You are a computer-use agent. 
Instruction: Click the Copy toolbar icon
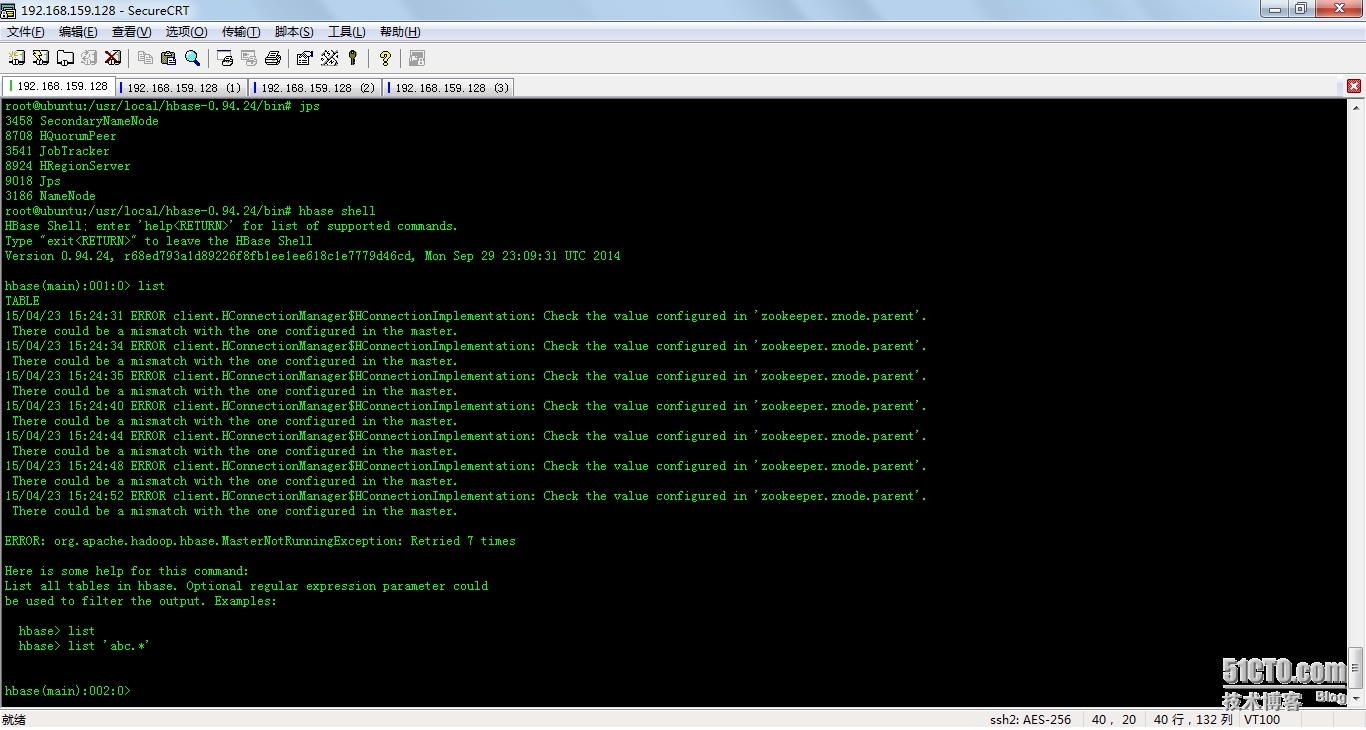click(x=145, y=58)
